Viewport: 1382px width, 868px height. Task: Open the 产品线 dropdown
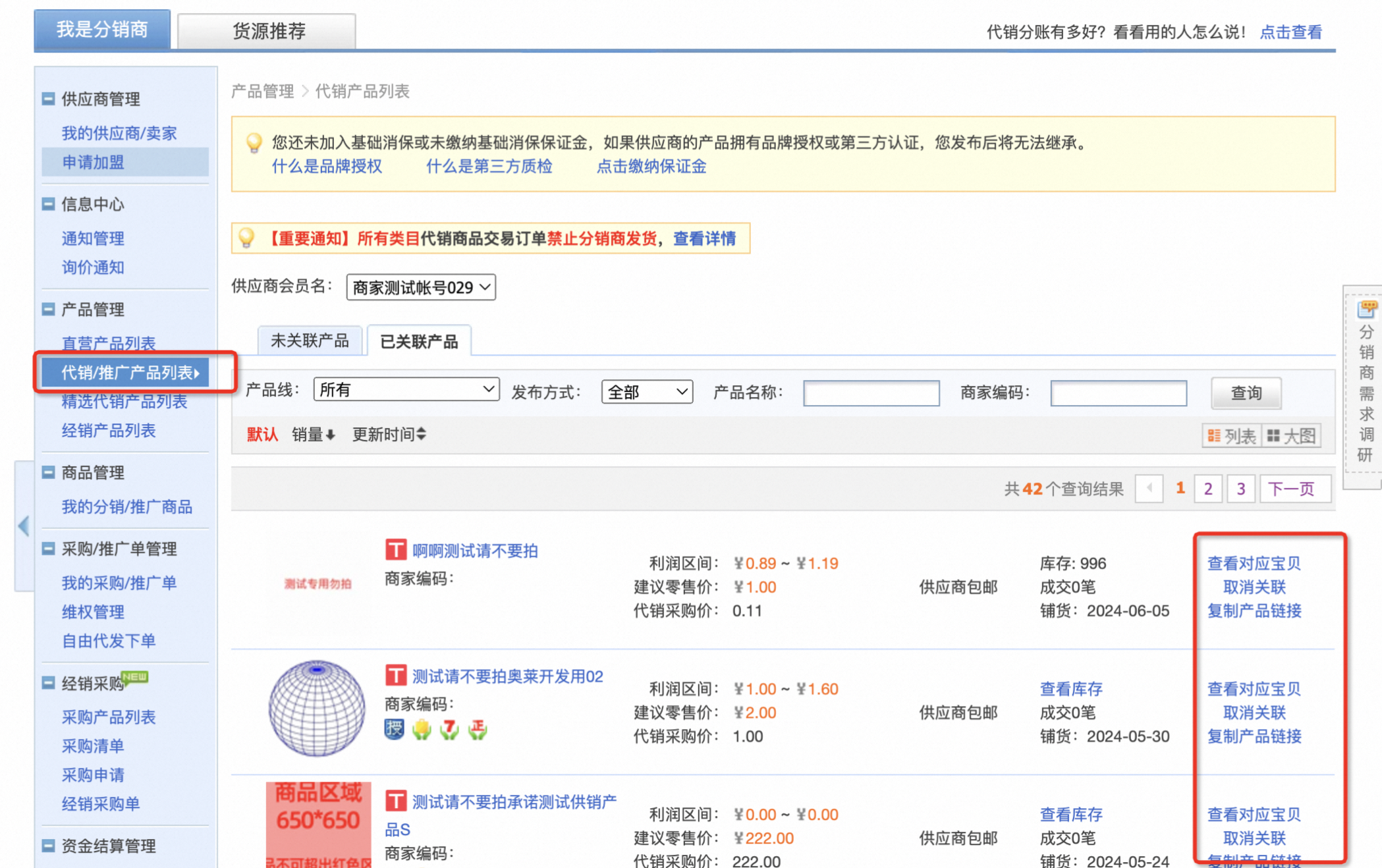click(x=406, y=390)
